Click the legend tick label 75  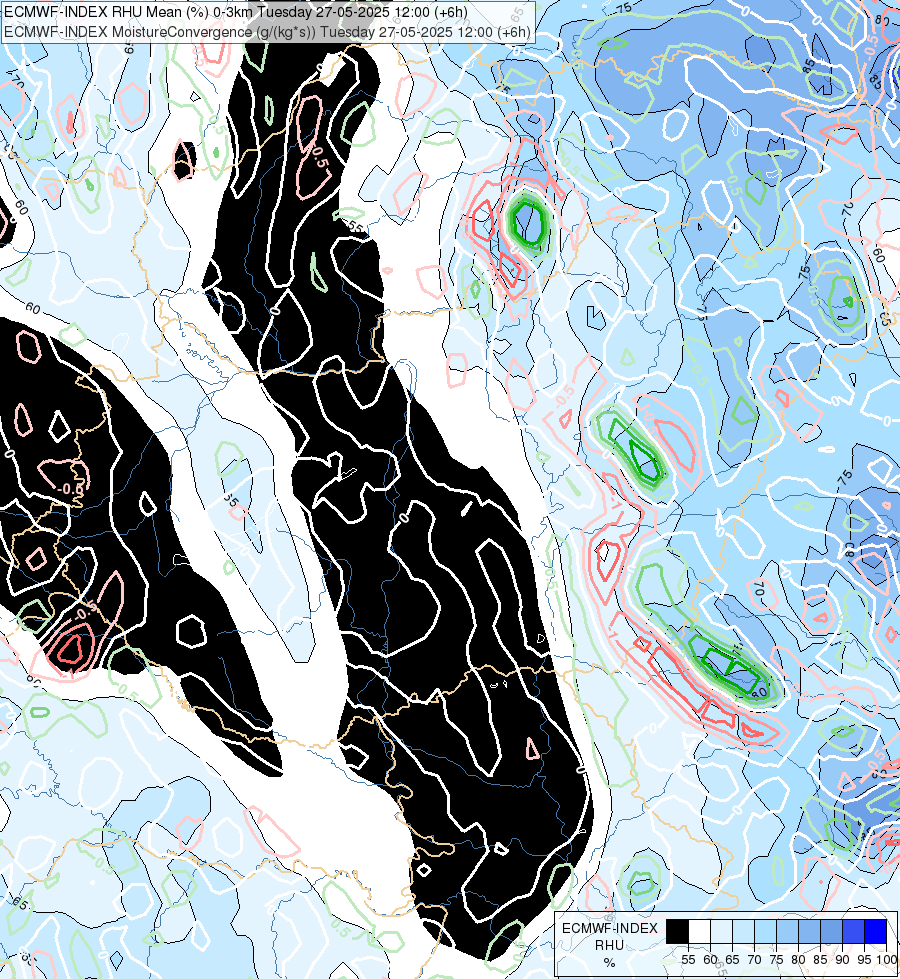tap(776, 960)
